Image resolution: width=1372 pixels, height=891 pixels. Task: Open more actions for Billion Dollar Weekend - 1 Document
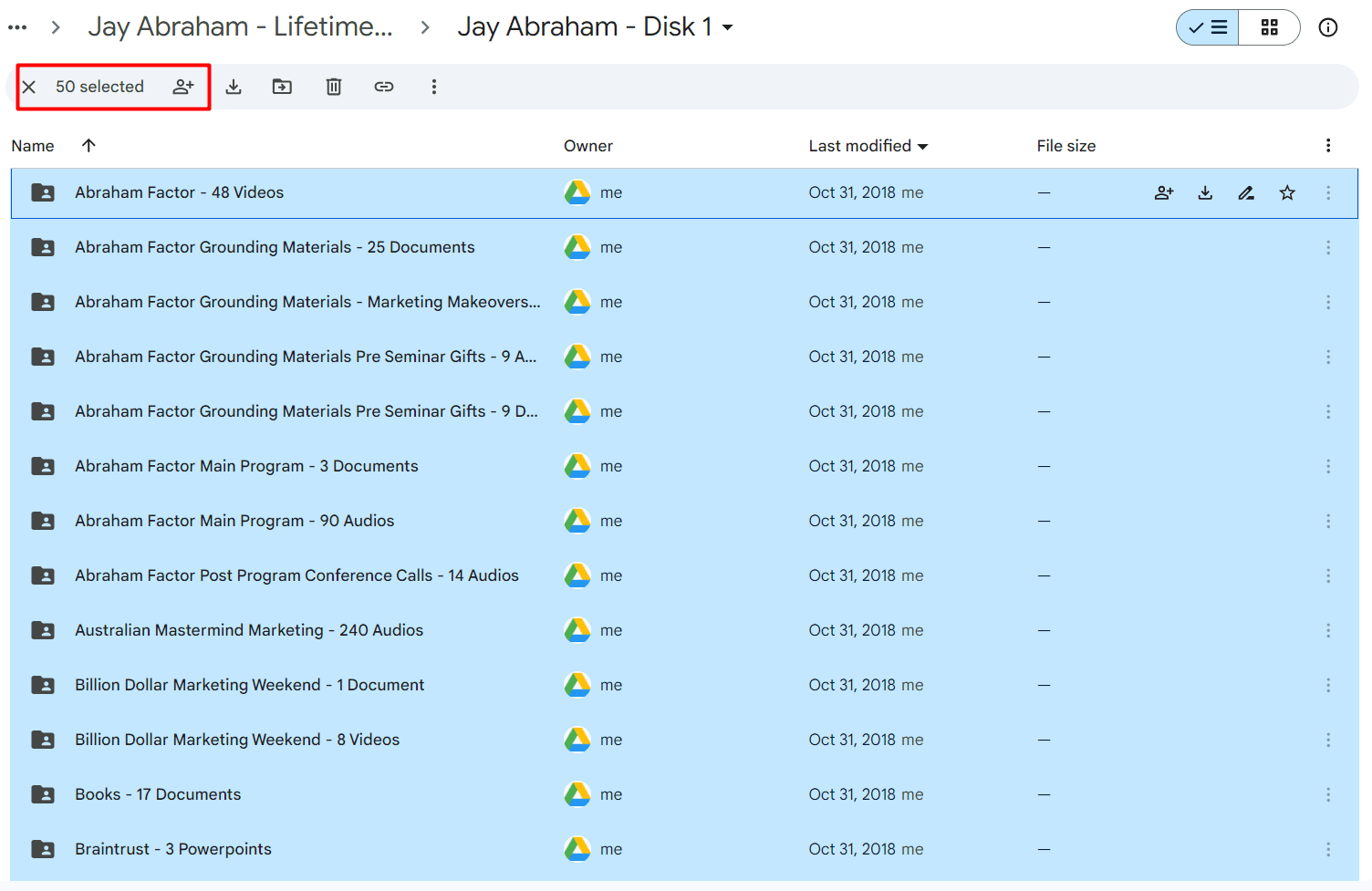pos(1328,685)
